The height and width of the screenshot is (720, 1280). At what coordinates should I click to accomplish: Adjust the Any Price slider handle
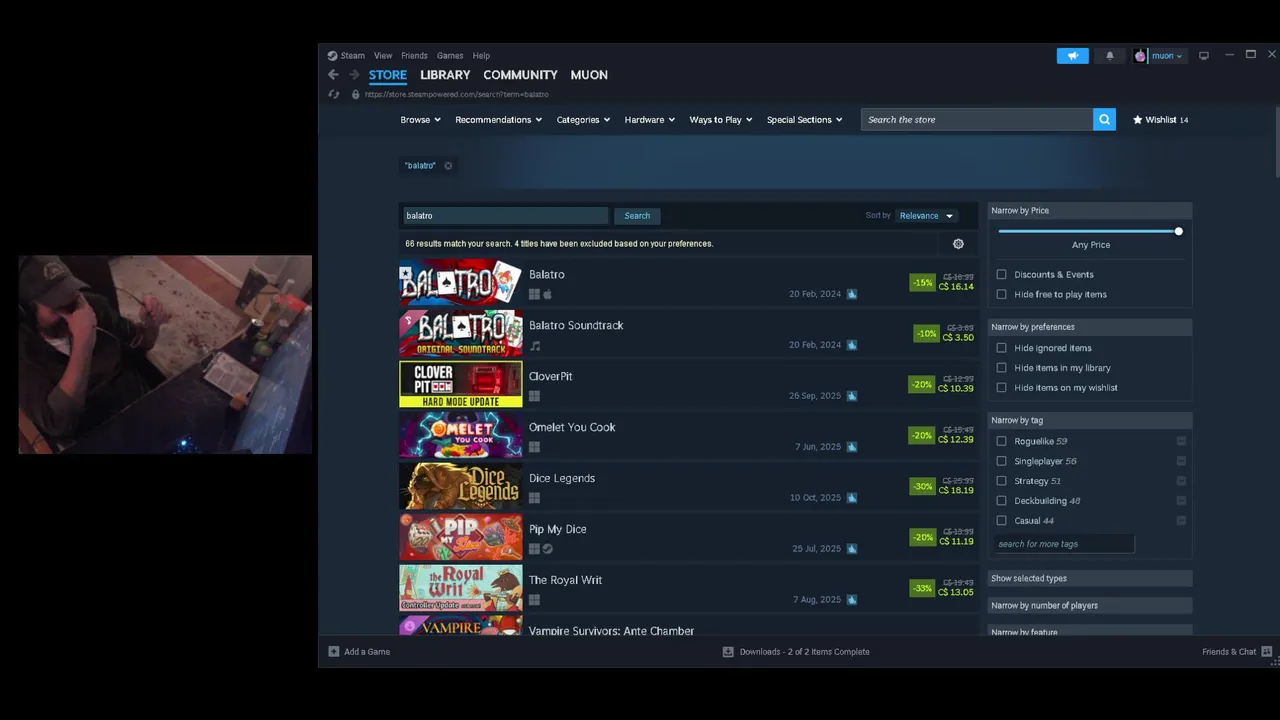pyautogui.click(x=1179, y=232)
